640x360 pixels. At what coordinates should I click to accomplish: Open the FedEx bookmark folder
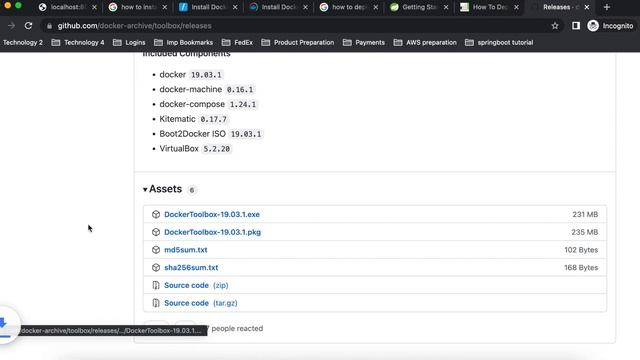click(237, 42)
